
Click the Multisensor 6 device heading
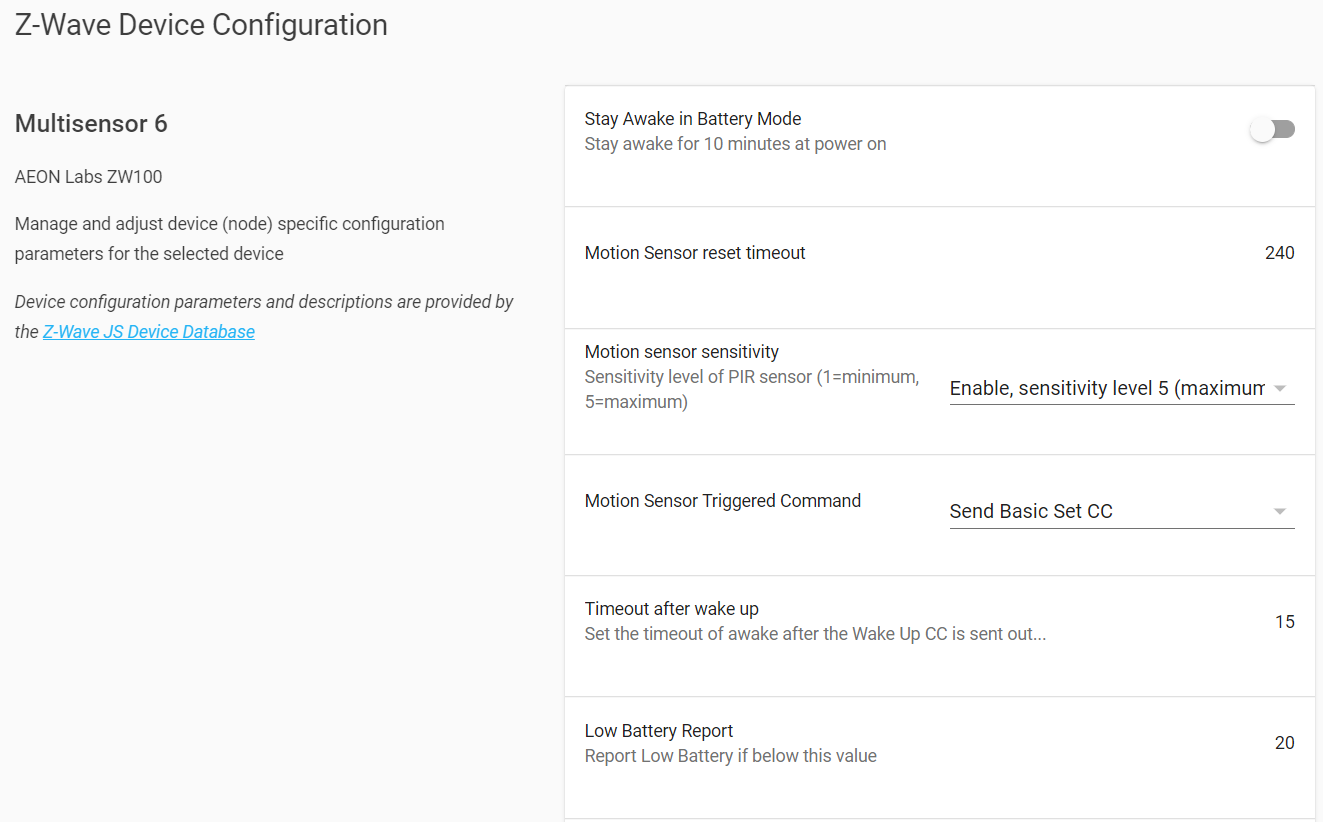90,123
